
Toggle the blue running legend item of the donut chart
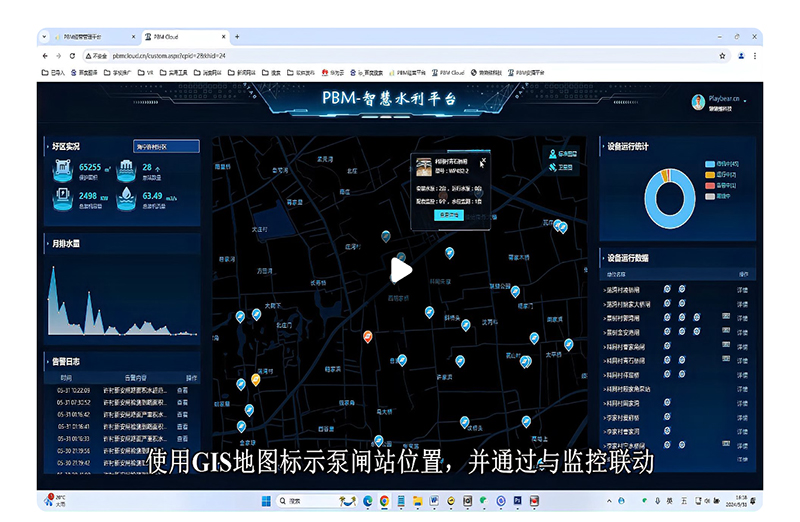(721, 164)
